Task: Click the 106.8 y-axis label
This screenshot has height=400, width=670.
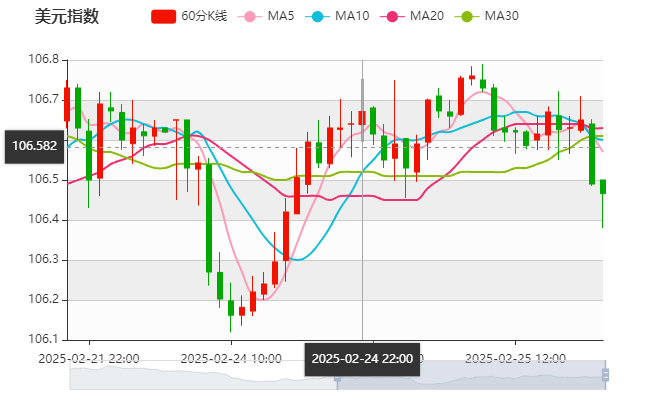Action: coord(44,59)
